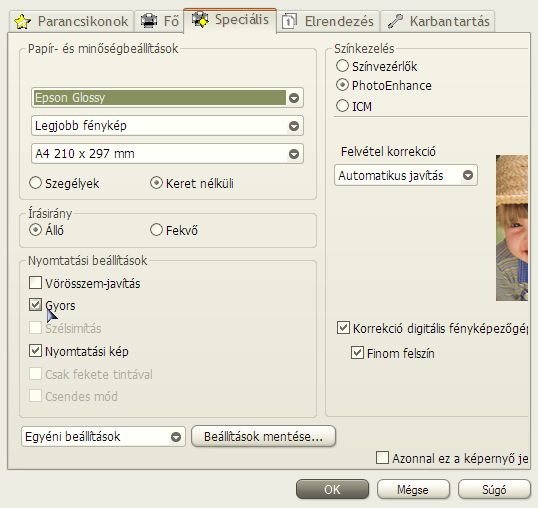Expand the Legjobb fénykép quality dropdown
This screenshot has height=508, width=538.
[167, 126]
